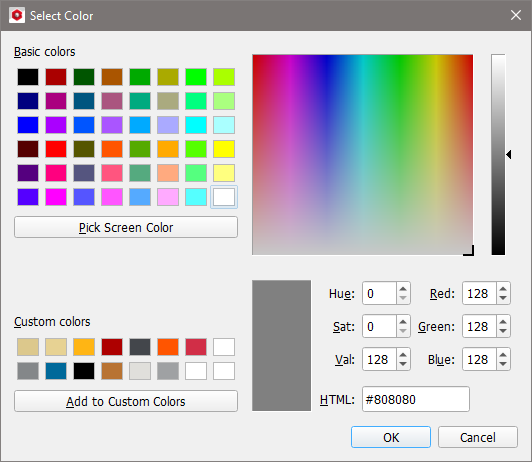Select the copper brown custom color swatch
532x462 pixels.
click(x=112, y=371)
